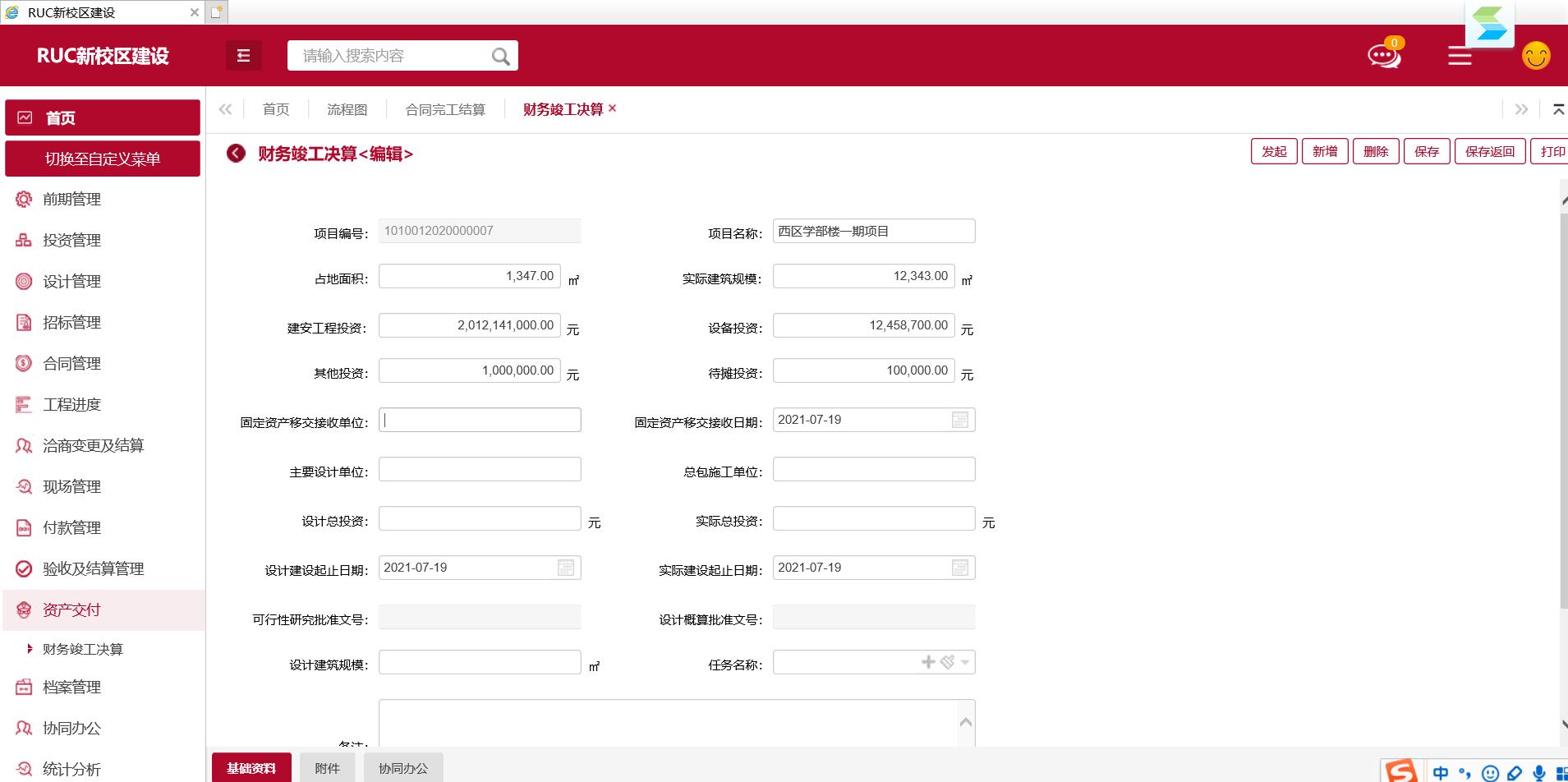Click the smiley user avatar icon

[1535, 56]
